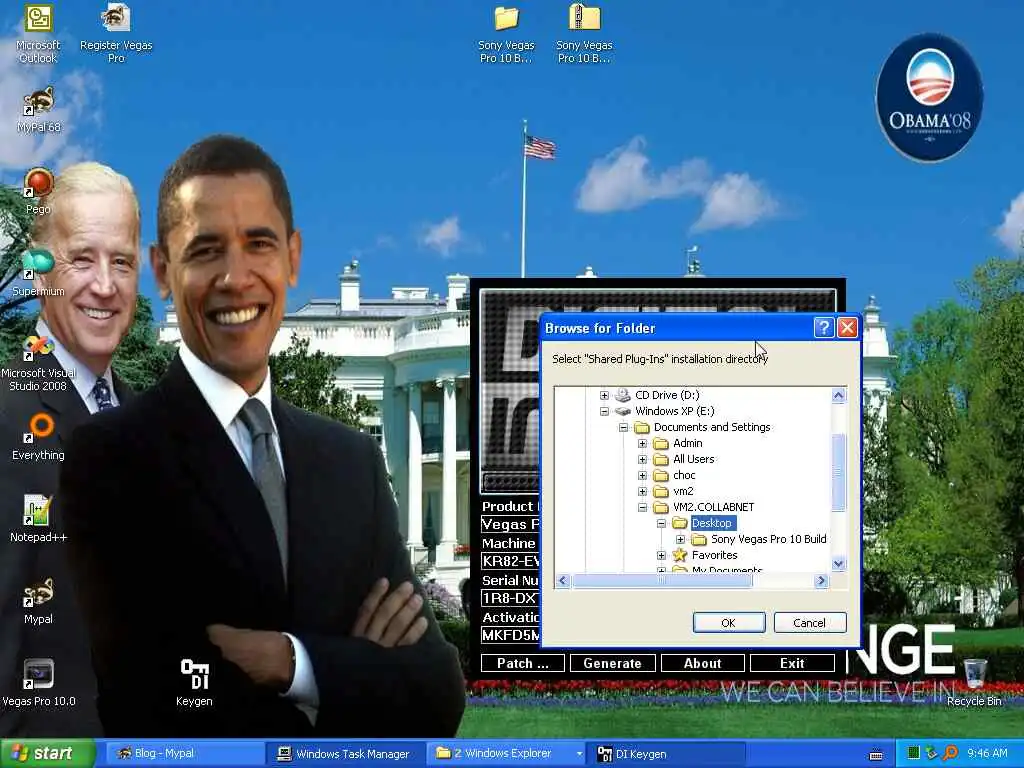The width and height of the screenshot is (1024, 768).
Task: Select the Microsoft Visual Studio 2008 shortcut
Action: (38, 362)
